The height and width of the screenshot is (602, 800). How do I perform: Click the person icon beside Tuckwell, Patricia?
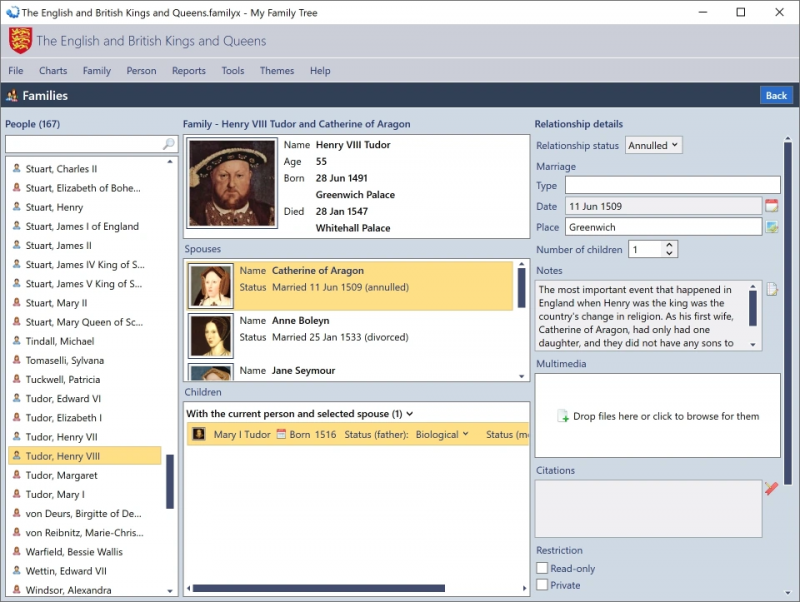click(x=17, y=379)
